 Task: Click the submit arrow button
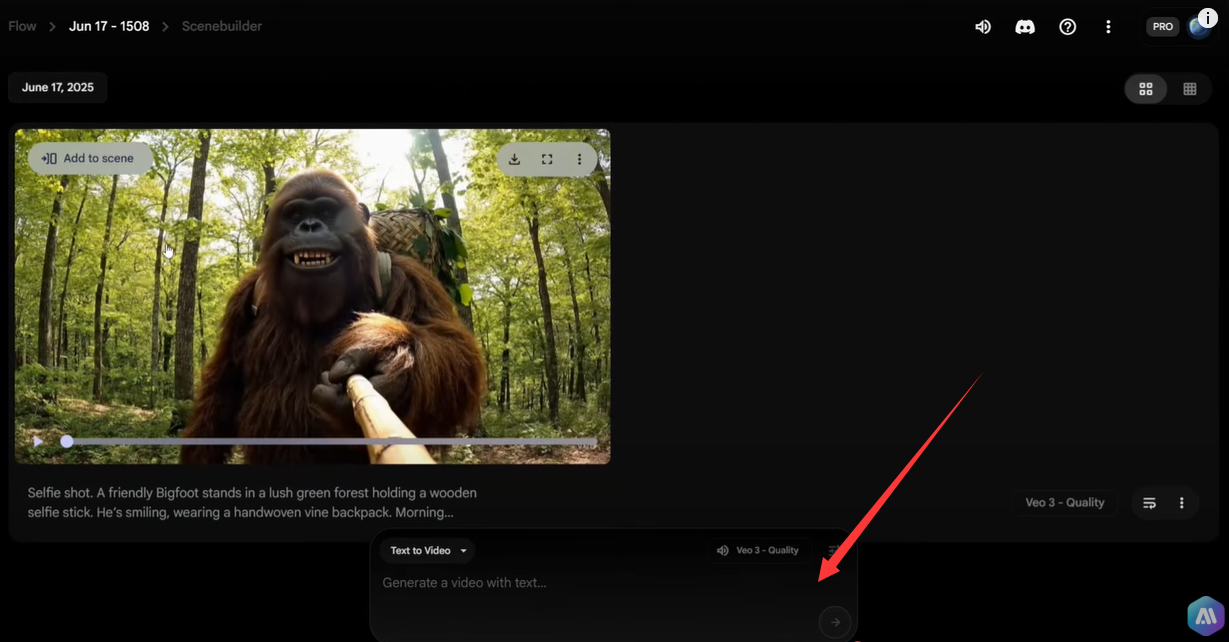tap(835, 622)
